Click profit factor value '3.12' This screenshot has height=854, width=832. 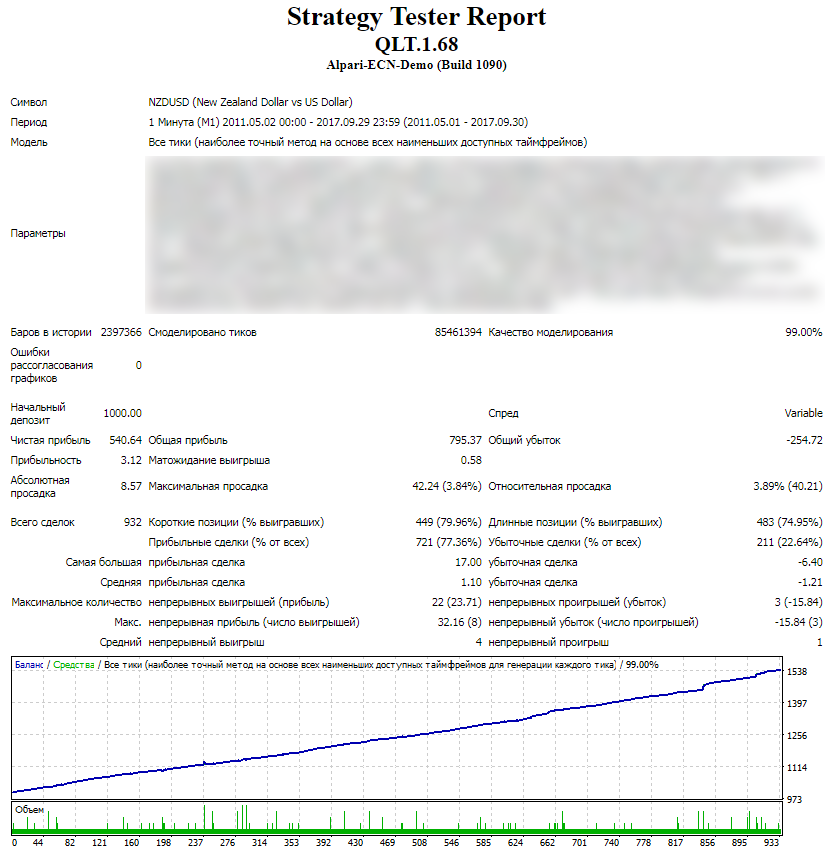coord(131,460)
